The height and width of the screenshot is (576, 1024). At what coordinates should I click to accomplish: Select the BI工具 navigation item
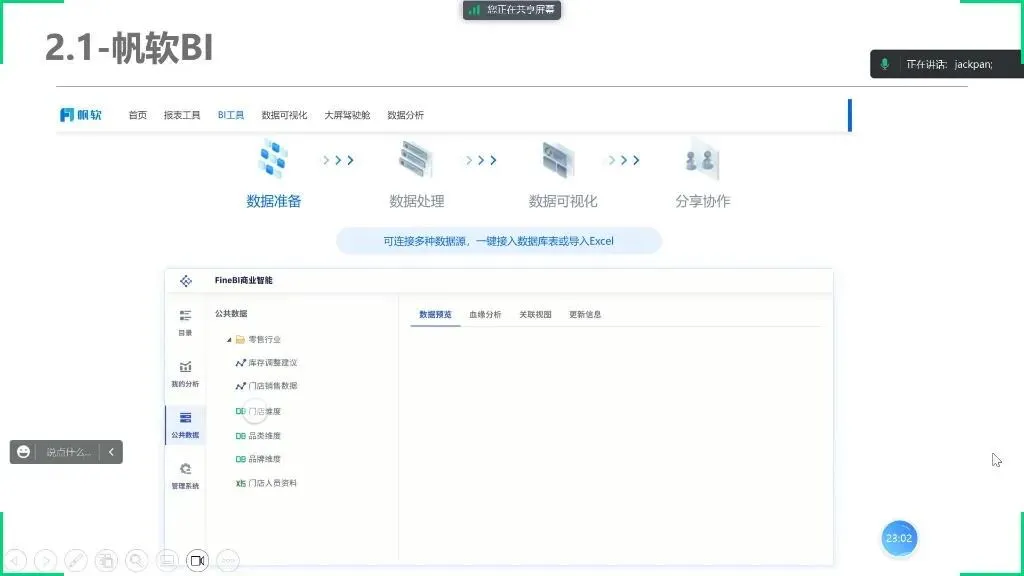click(231, 115)
